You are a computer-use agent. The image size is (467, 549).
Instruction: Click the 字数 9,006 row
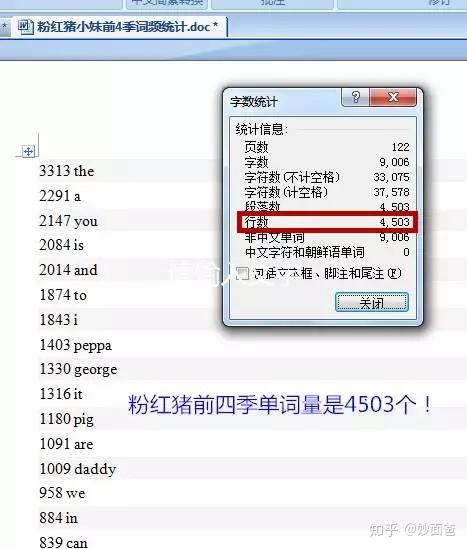(327, 162)
